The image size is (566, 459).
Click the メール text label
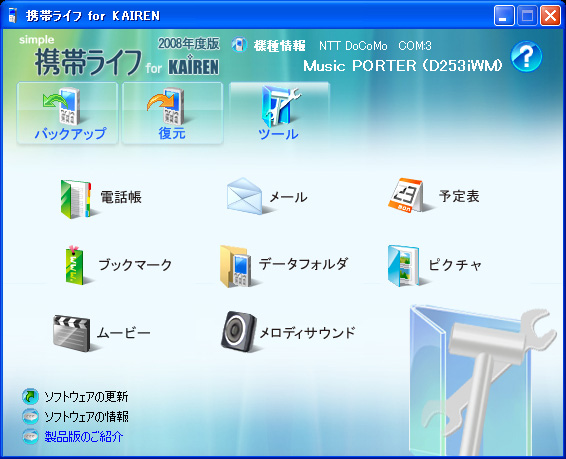289,197
